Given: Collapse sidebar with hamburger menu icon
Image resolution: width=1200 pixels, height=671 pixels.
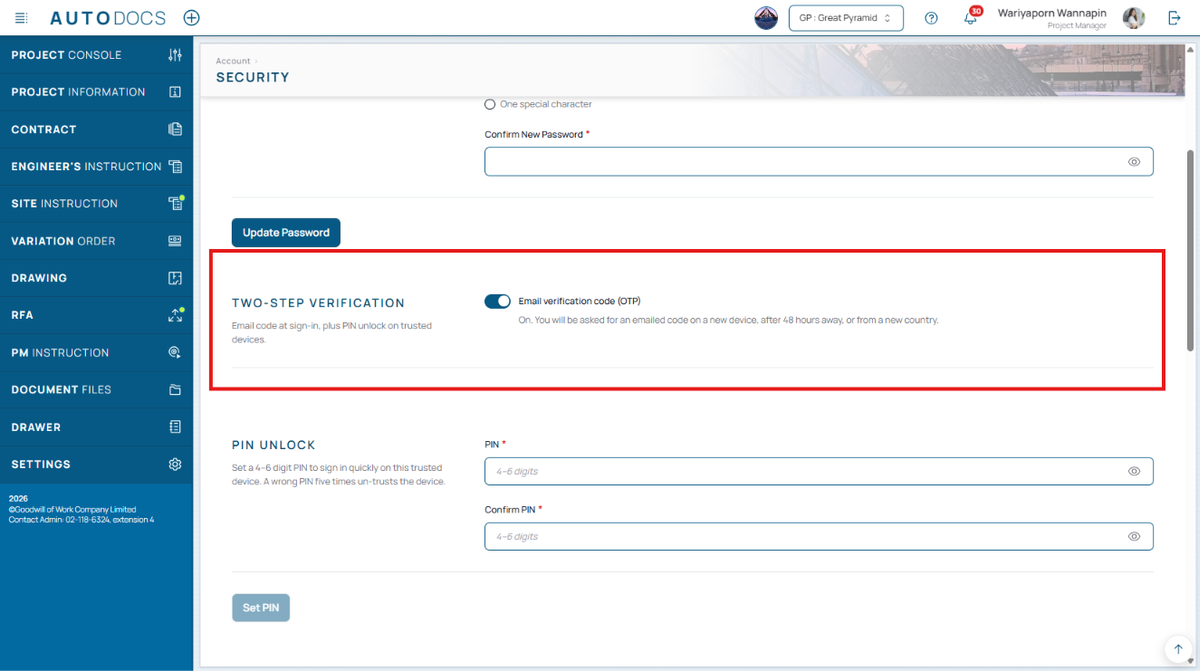Looking at the screenshot, I should [x=22, y=18].
